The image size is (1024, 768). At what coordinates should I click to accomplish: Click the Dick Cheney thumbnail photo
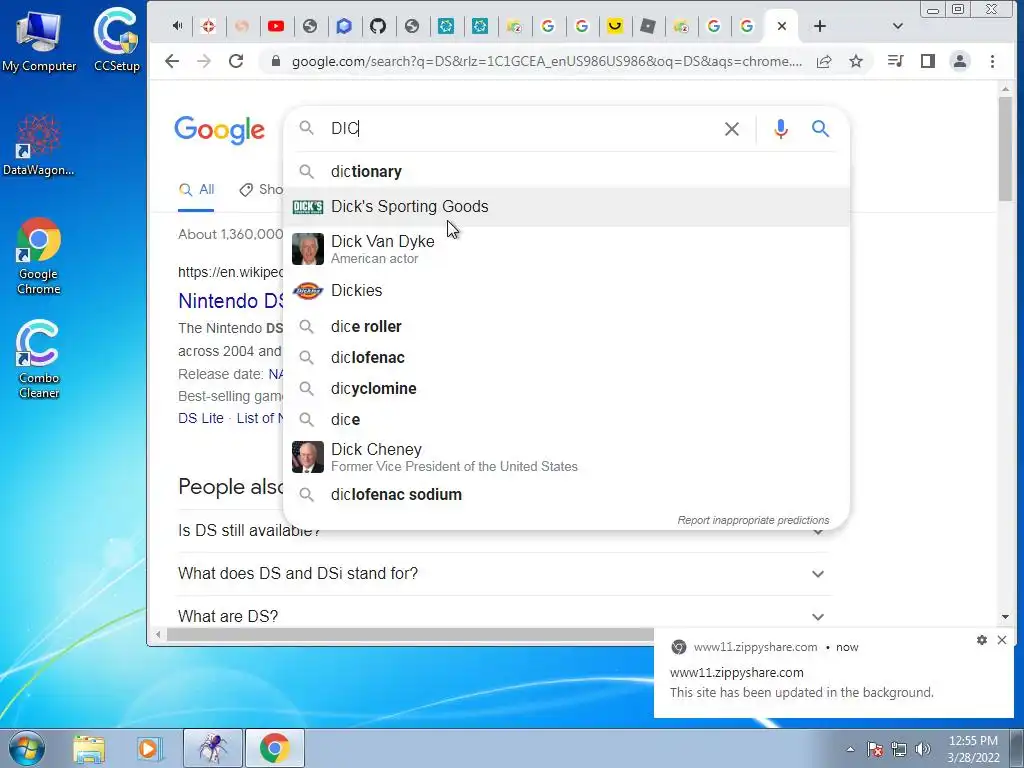[308, 457]
